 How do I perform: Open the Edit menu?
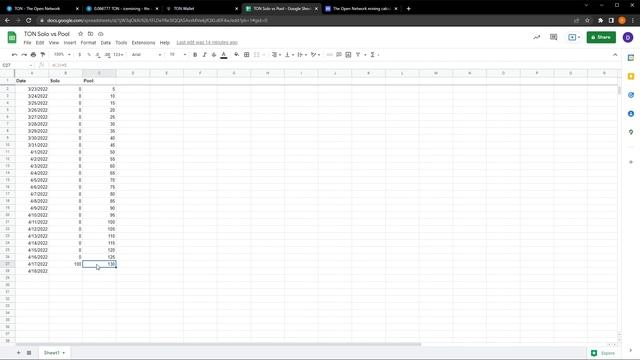40,42
